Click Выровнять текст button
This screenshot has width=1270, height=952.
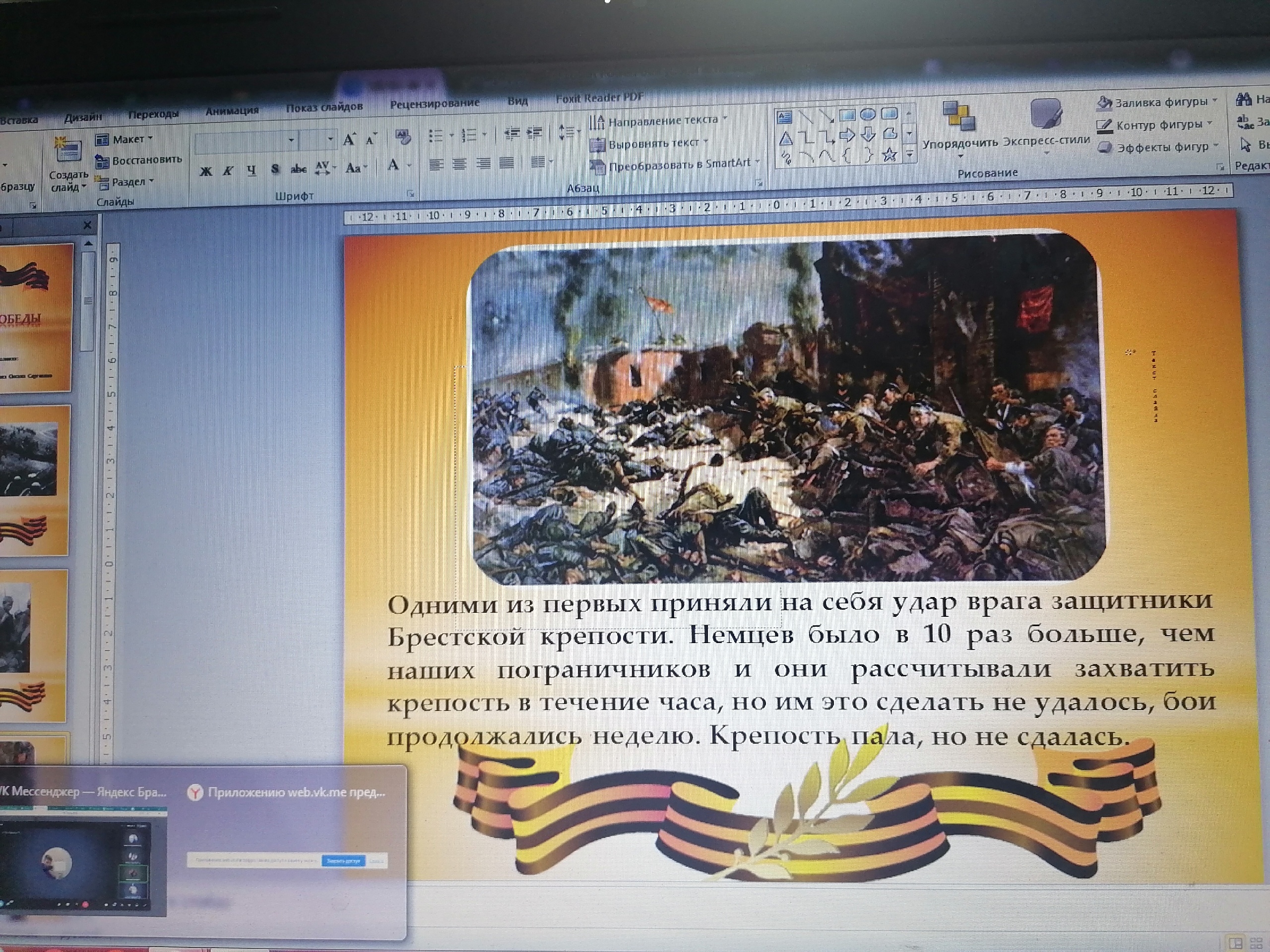tap(650, 143)
